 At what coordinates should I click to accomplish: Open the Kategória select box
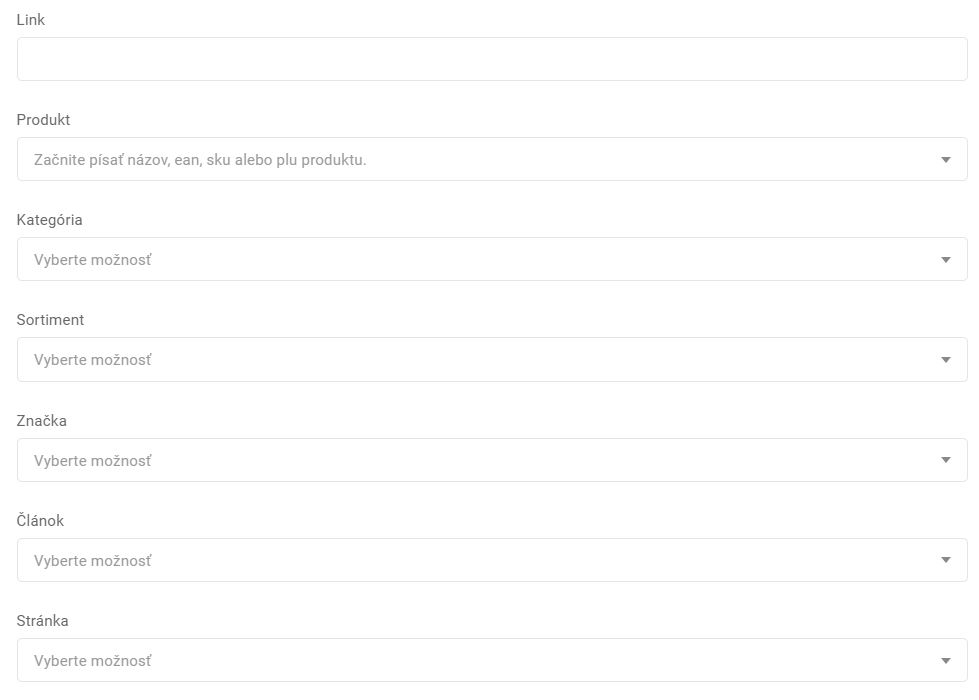click(492, 259)
